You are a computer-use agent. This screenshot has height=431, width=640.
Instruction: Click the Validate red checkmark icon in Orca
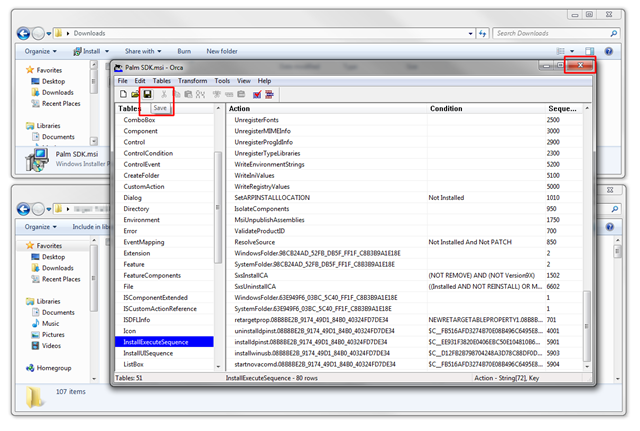pos(257,95)
